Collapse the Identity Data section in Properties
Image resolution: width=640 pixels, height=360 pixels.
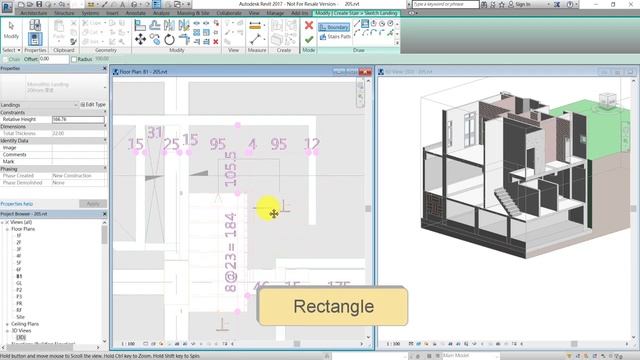pos(105,140)
